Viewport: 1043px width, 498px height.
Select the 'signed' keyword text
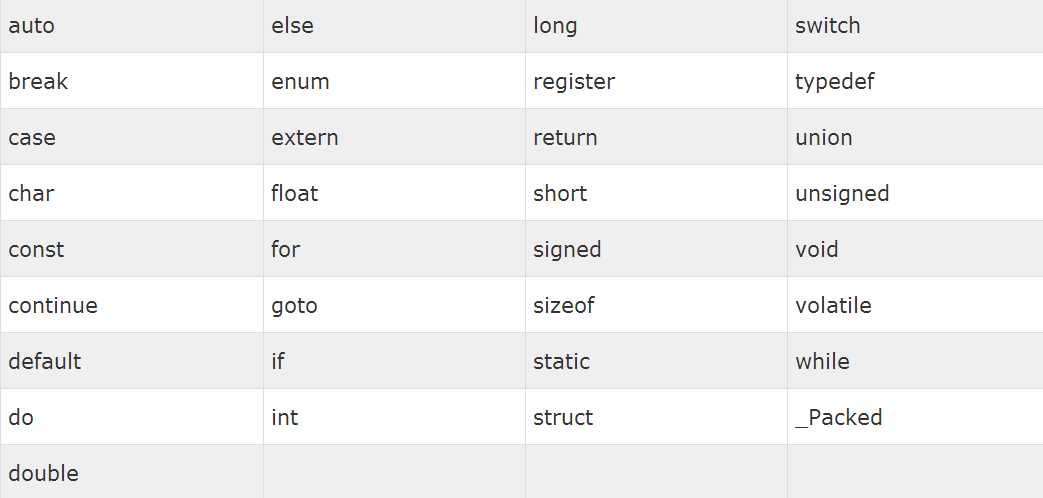[x=567, y=249]
